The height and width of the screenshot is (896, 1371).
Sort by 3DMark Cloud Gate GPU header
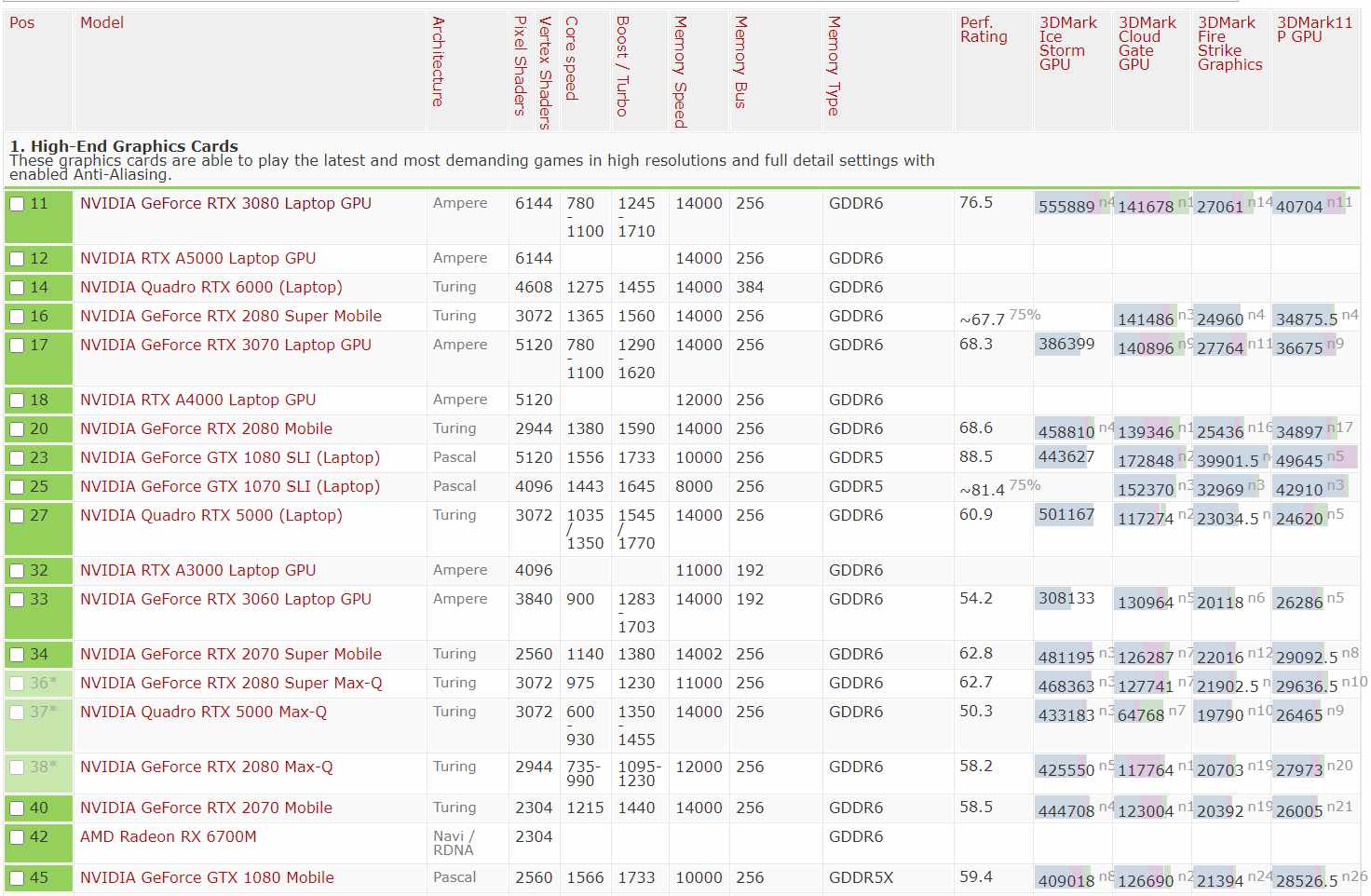tap(1147, 43)
